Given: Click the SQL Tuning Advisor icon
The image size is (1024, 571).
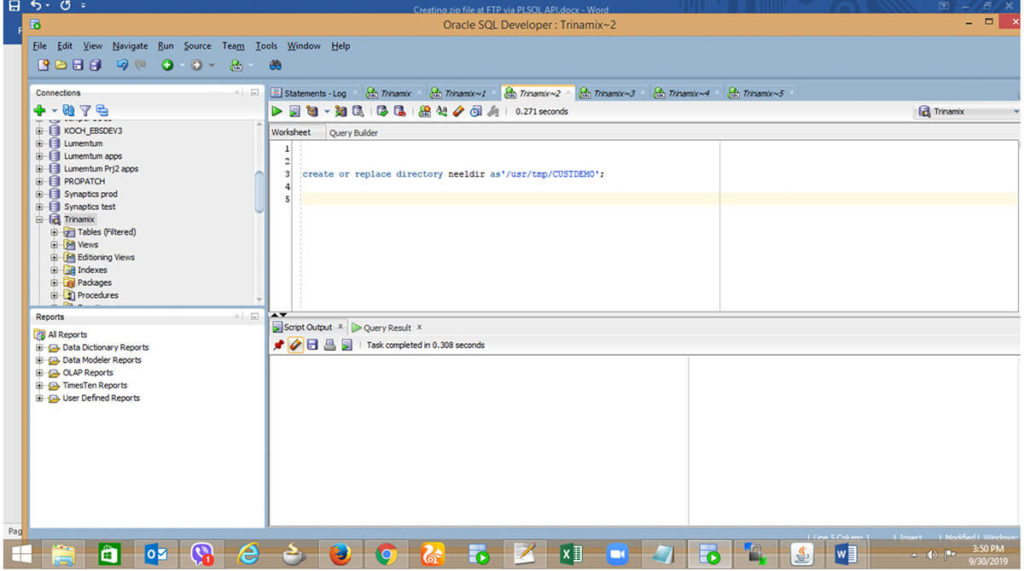Looking at the screenshot, I should pos(358,112).
